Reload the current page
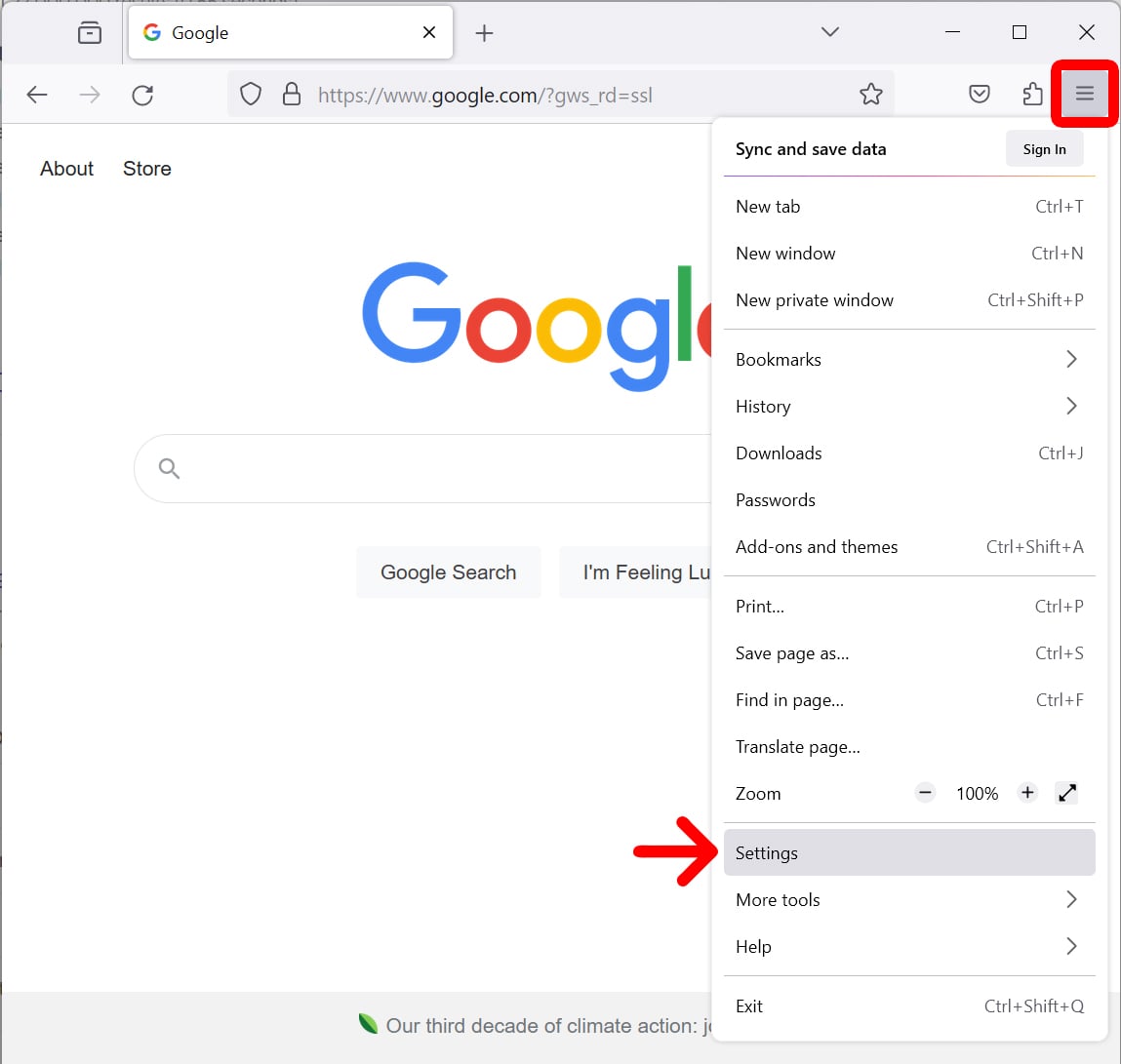Image resolution: width=1121 pixels, height=1064 pixels. (x=142, y=95)
